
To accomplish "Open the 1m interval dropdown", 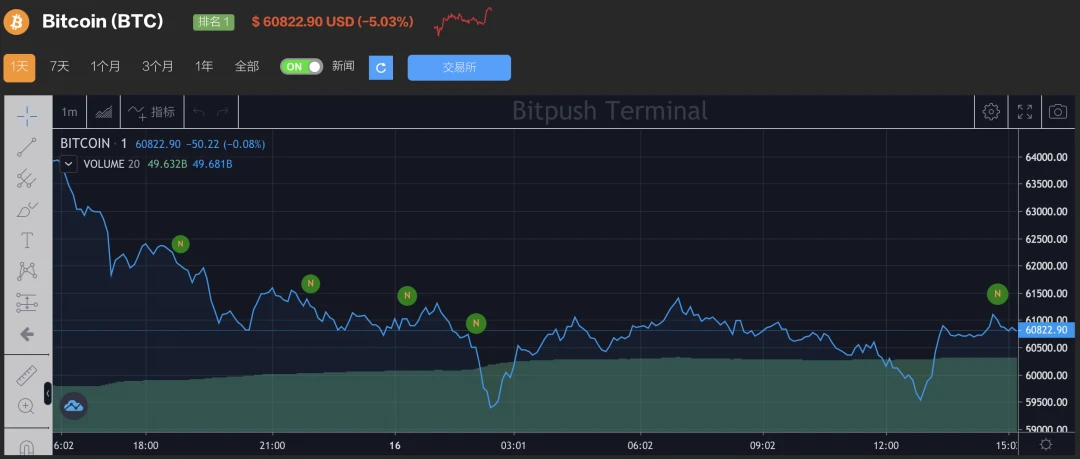I will click(x=69, y=112).
